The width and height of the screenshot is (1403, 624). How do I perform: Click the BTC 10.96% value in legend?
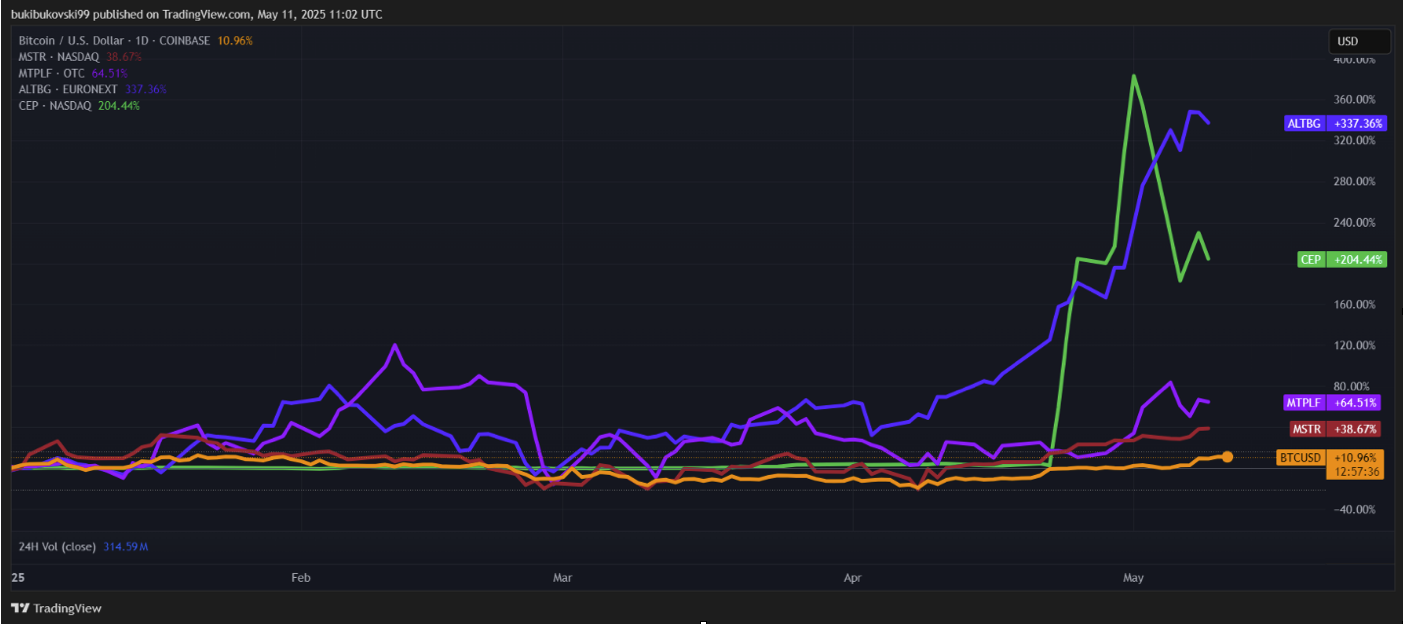click(x=235, y=40)
